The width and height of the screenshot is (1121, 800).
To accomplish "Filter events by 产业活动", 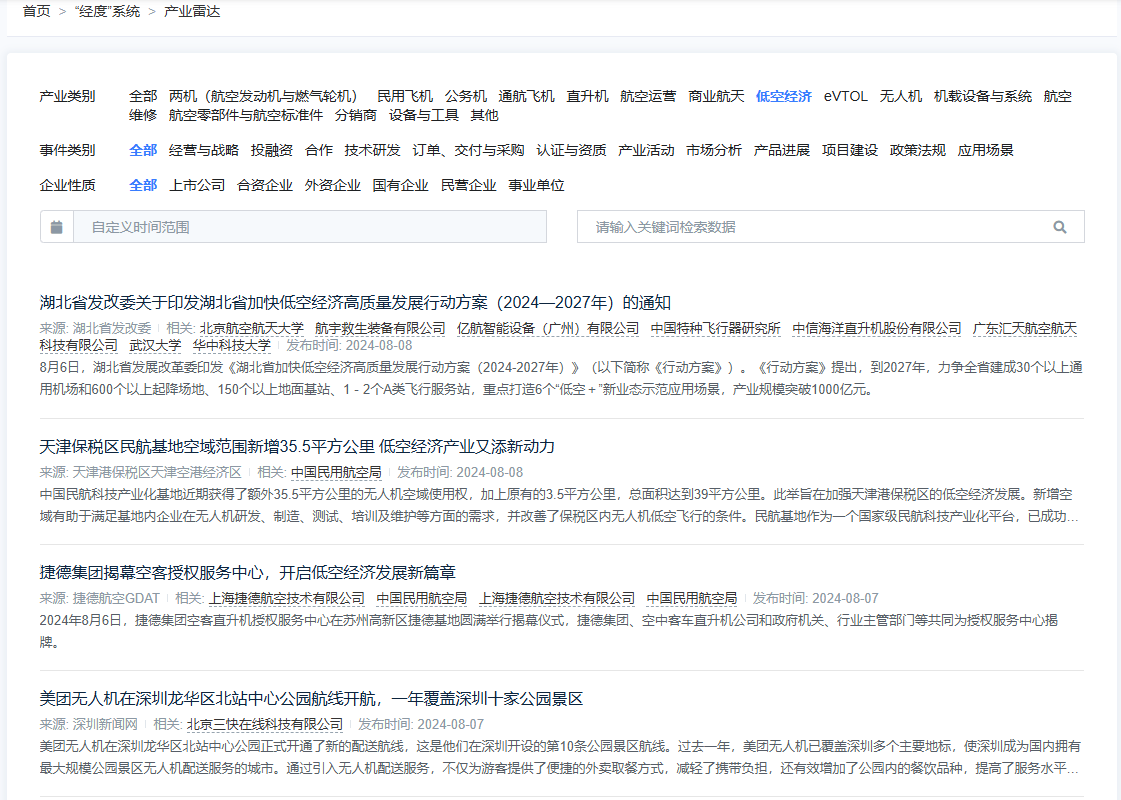I will tap(646, 150).
